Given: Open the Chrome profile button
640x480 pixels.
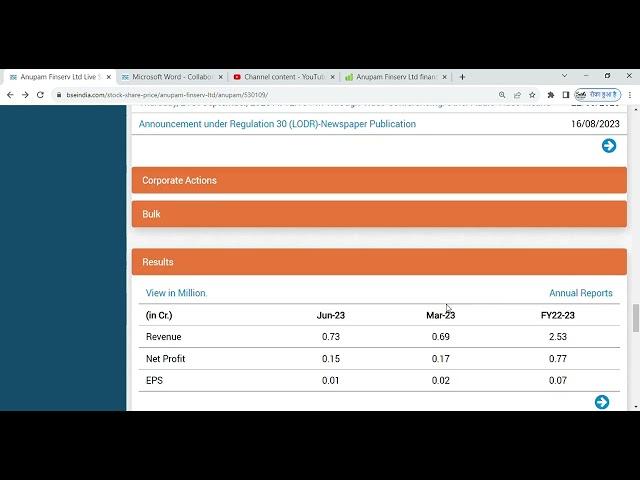Looking at the screenshot, I should coord(598,95).
